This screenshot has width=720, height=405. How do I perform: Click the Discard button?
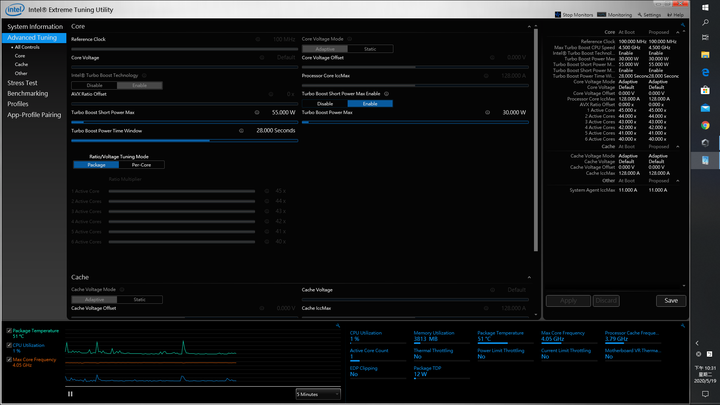point(606,301)
